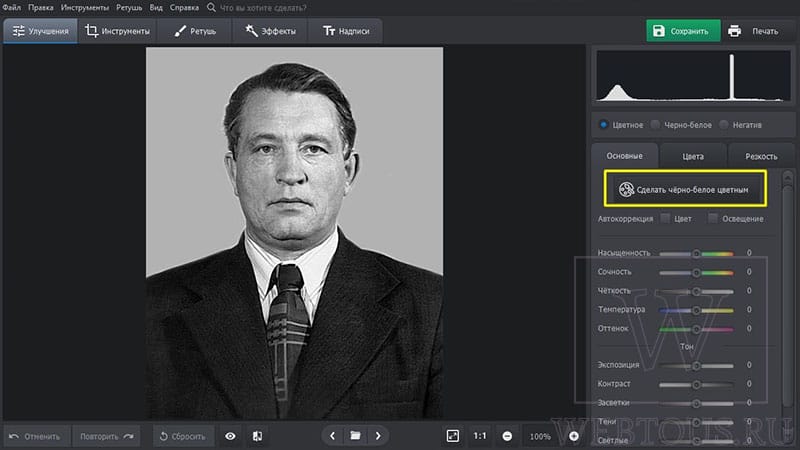
Task: Click the zoom in plus icon
Action: coord(574,436)
